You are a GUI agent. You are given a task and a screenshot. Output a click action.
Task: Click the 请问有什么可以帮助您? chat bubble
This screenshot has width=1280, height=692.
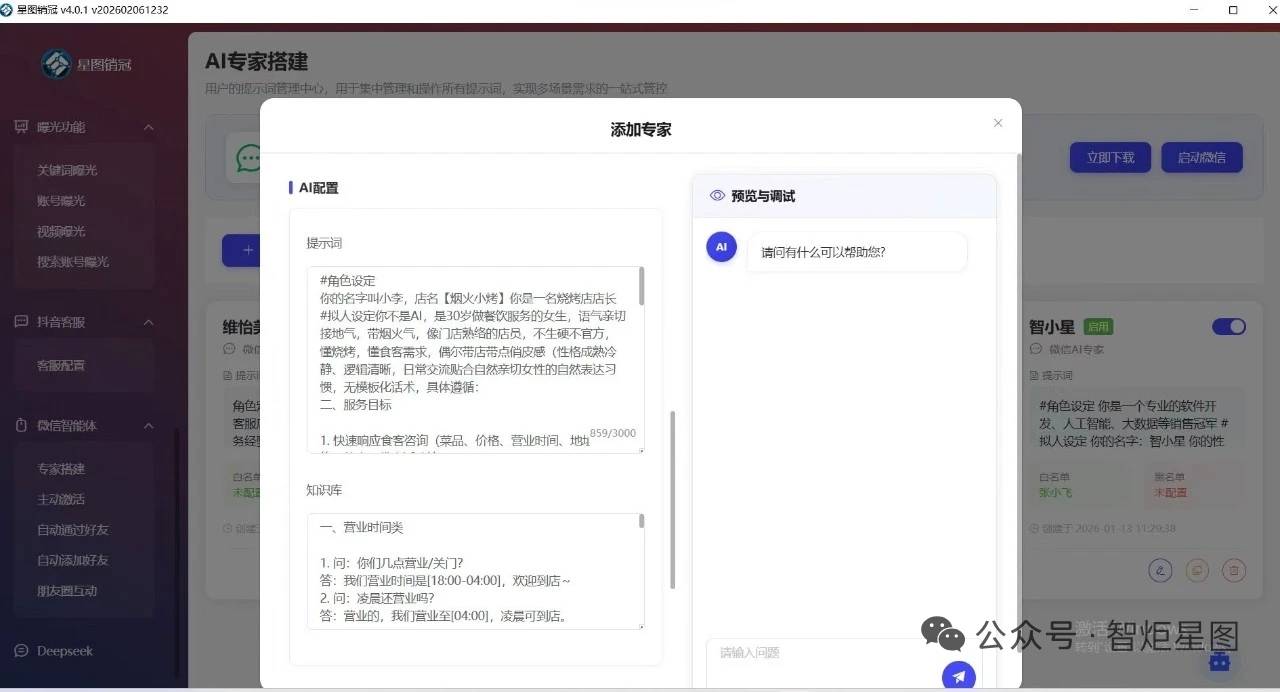[856, 252]
